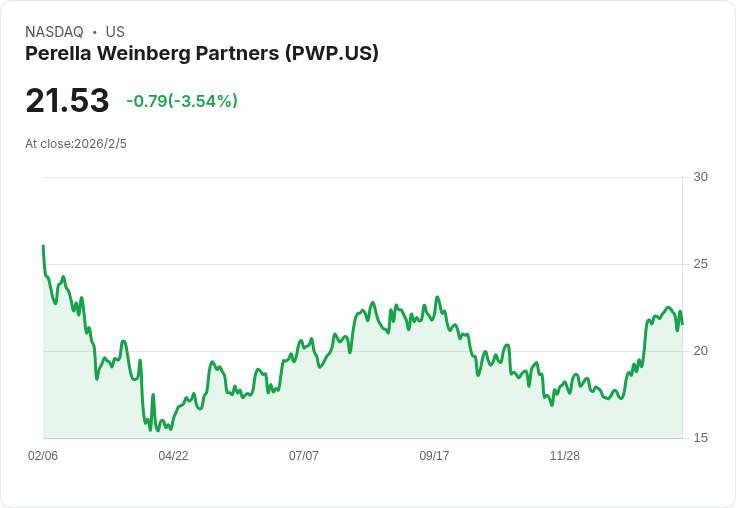Click the 25 value on the price axis
This screenshot has width=736, height=508.
click(x=700, y=264)
